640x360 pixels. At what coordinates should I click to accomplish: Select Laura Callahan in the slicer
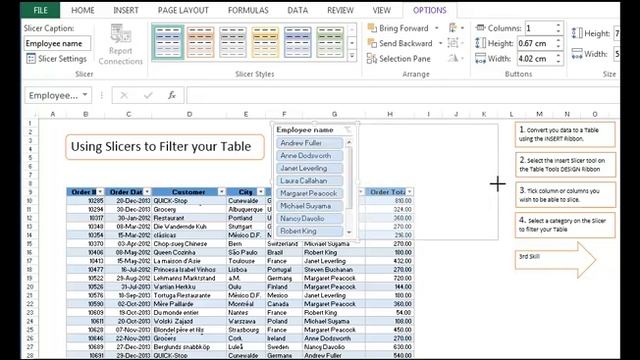(309, 181)
